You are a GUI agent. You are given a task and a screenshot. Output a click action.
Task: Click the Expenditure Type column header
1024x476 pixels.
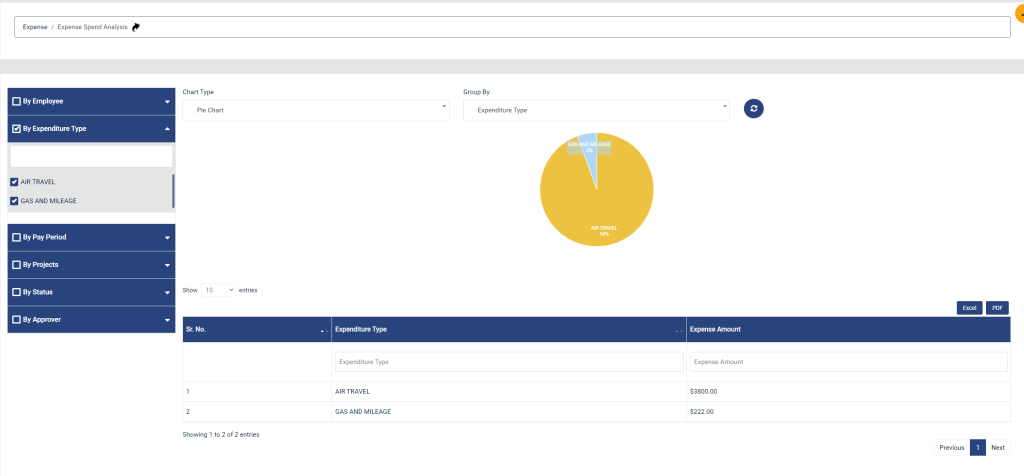click(x=509, y=330)
